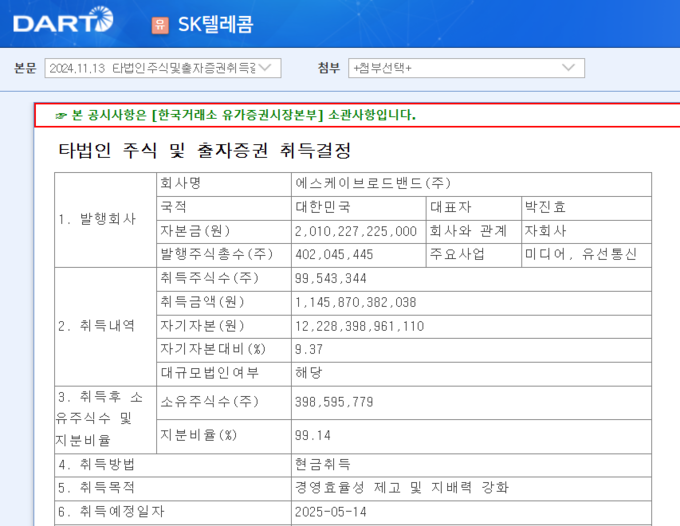This screenshot has width=680, height=526.
Task: Click the label 발행주식총수(주)
Action: 217,254
